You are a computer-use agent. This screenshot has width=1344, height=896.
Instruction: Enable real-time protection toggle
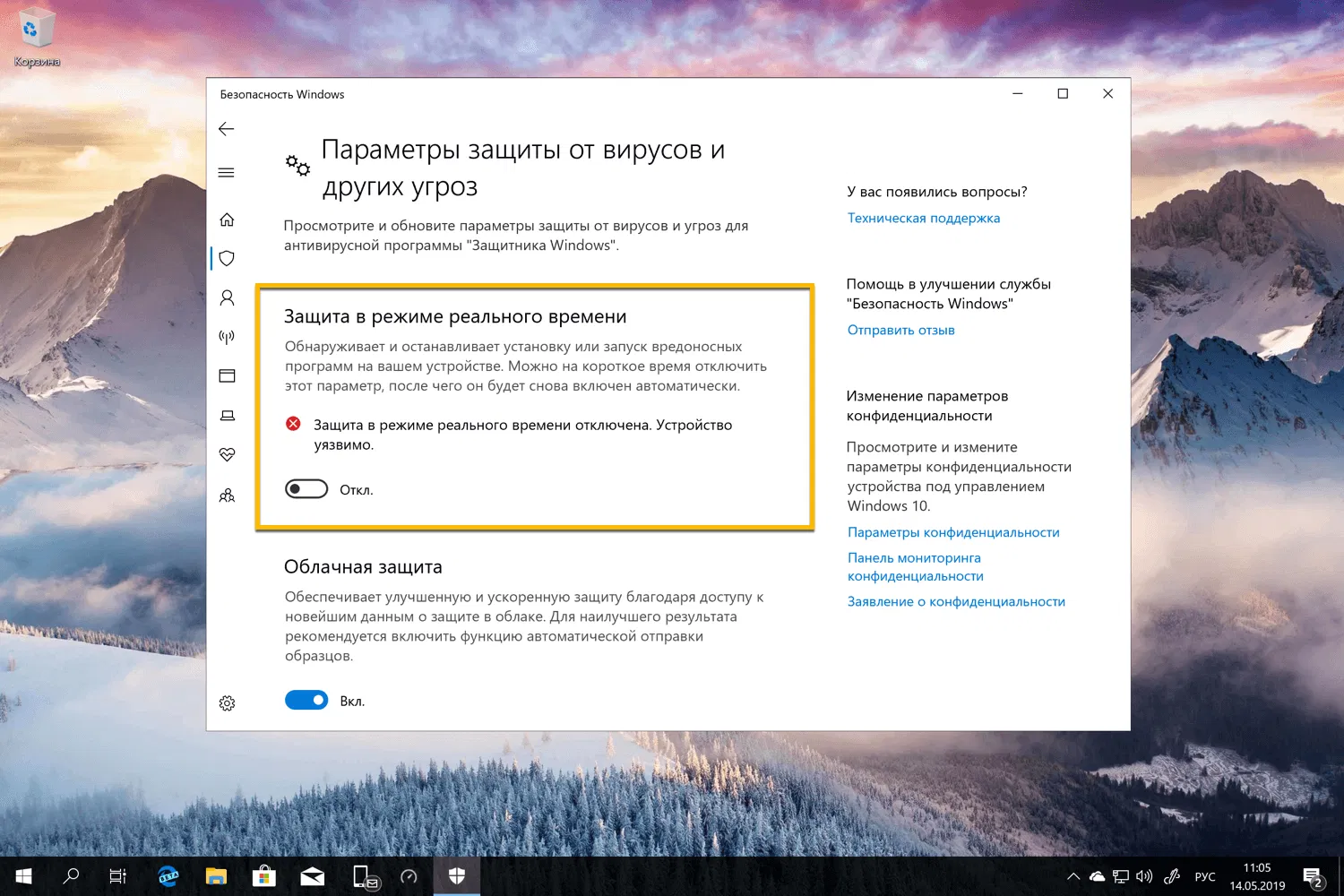(306, 488)
